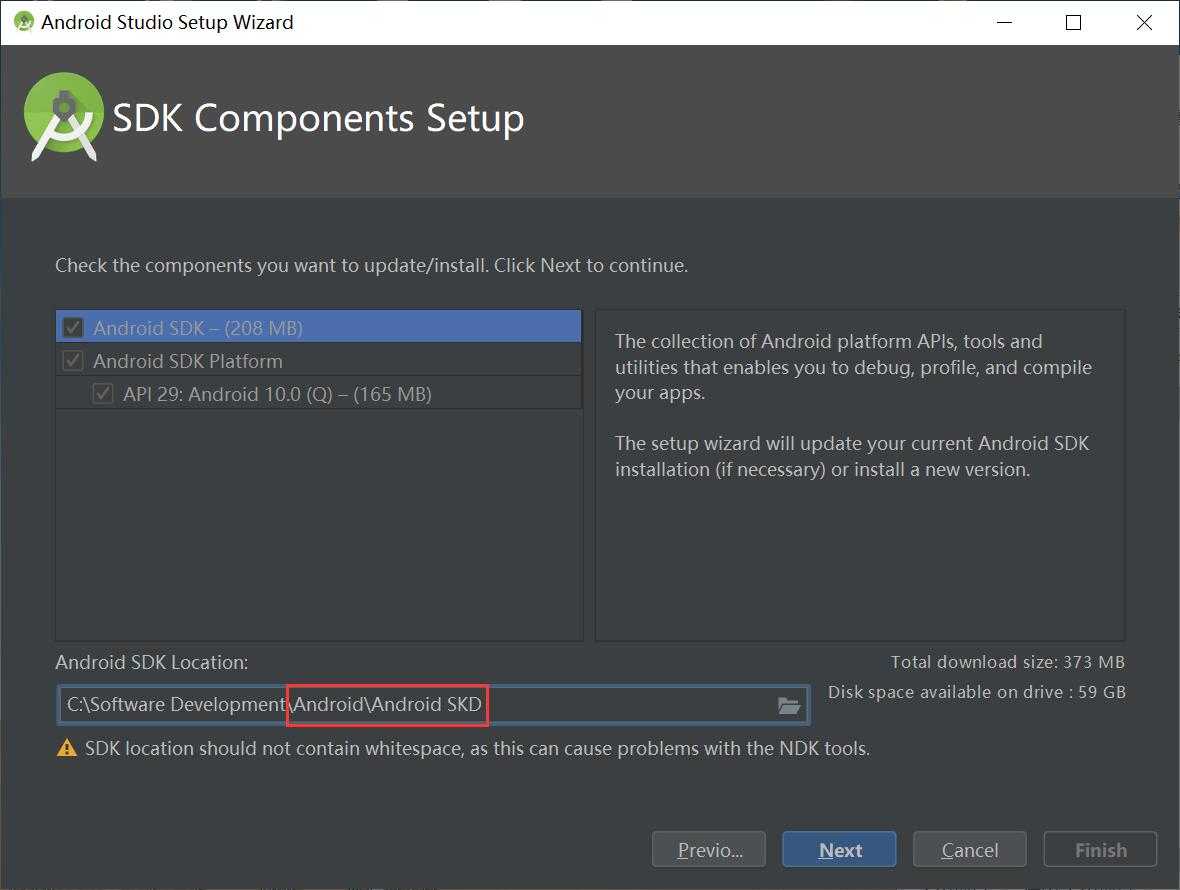Select the Android SDK Platform row
This screenshot has width=1180, height=890.
pos(318,360)
